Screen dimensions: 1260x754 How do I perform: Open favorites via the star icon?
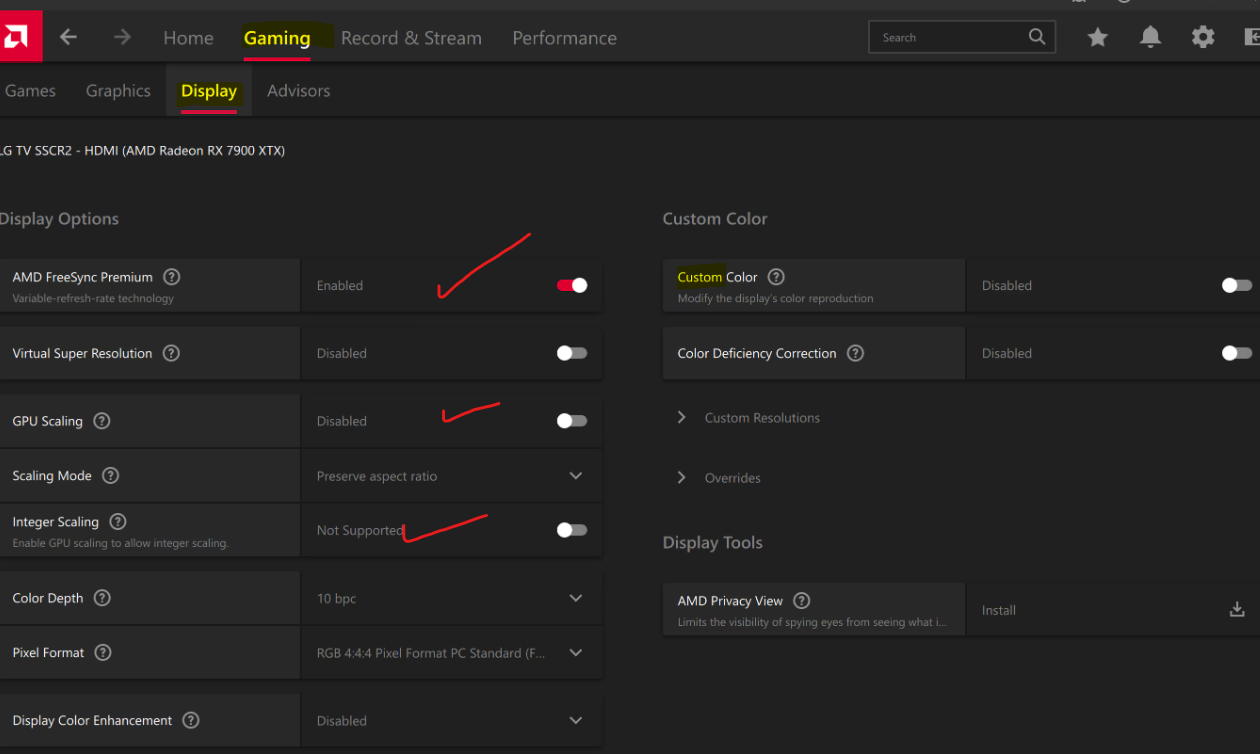[x=1097, y=36]
